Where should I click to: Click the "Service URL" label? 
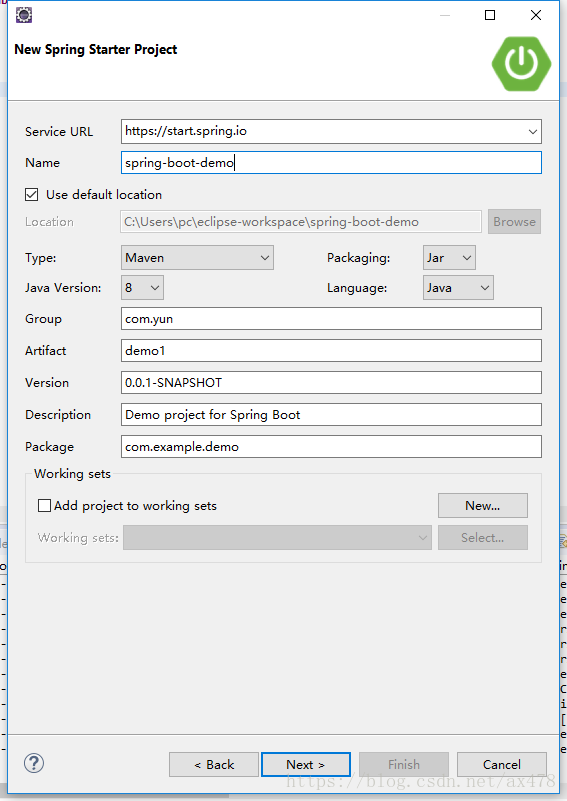coord(59,131)
